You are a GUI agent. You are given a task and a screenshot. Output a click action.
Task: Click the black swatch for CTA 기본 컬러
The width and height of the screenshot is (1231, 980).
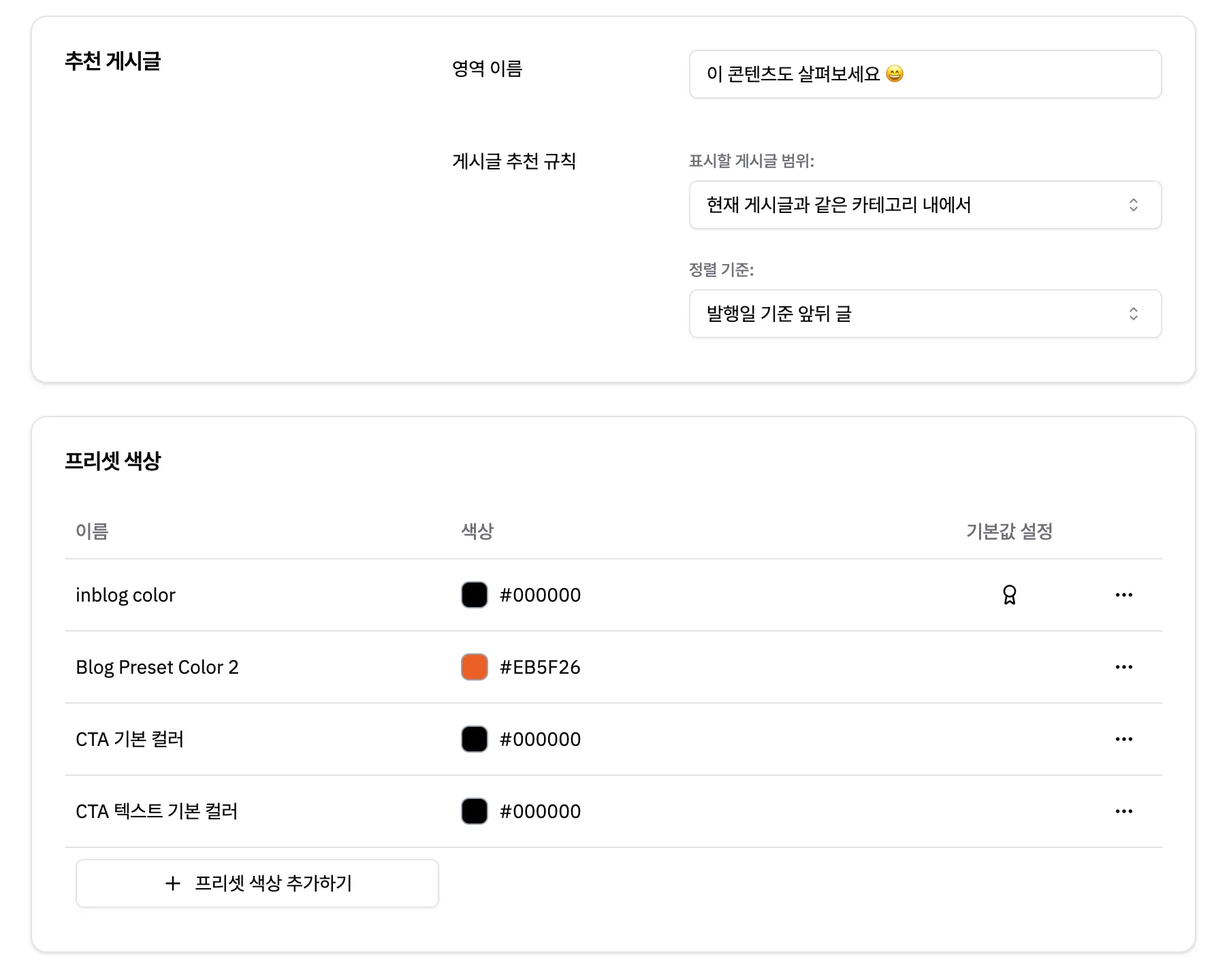475,739
